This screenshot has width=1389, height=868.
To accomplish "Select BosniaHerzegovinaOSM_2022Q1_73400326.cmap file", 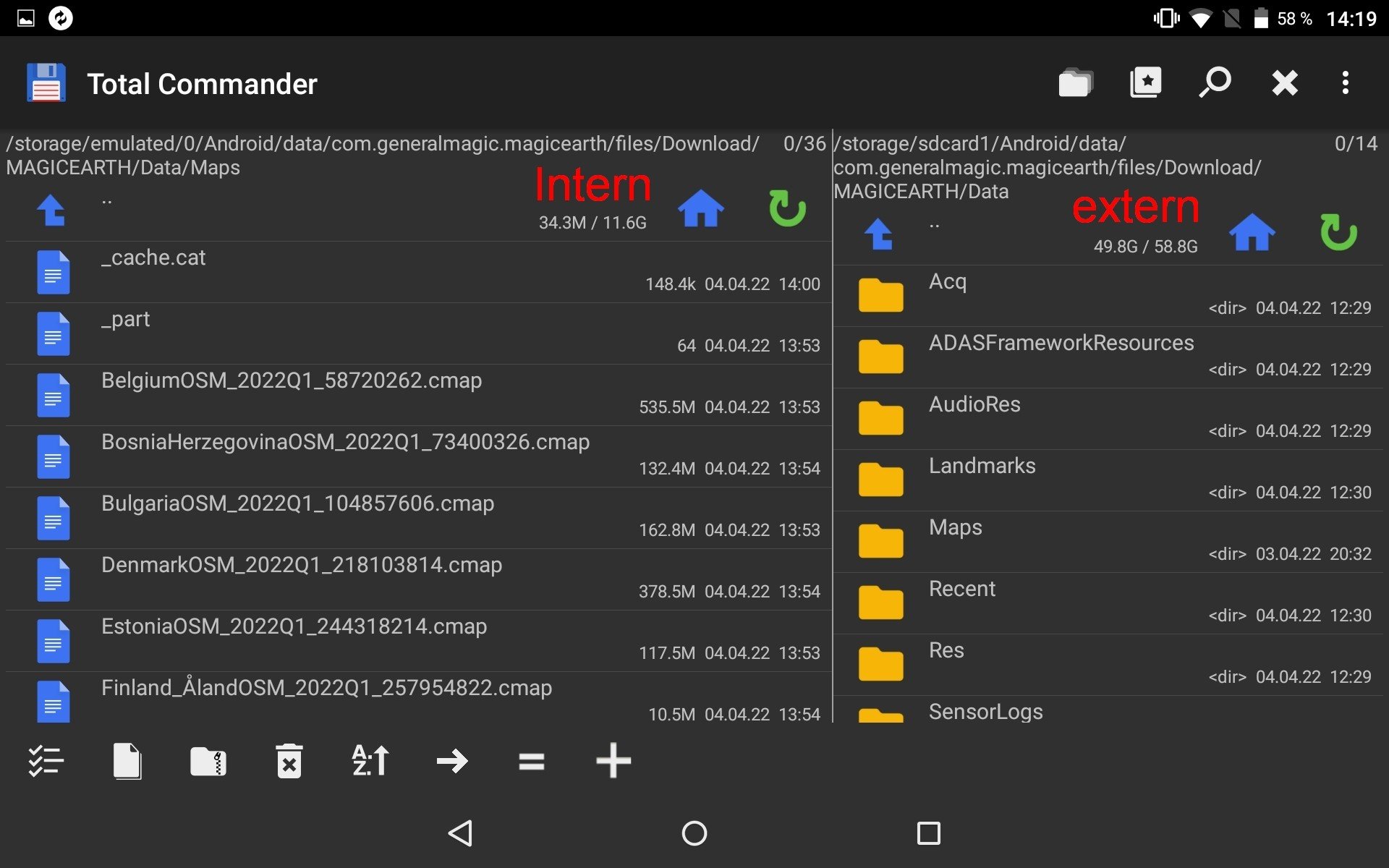I will 418,456.
